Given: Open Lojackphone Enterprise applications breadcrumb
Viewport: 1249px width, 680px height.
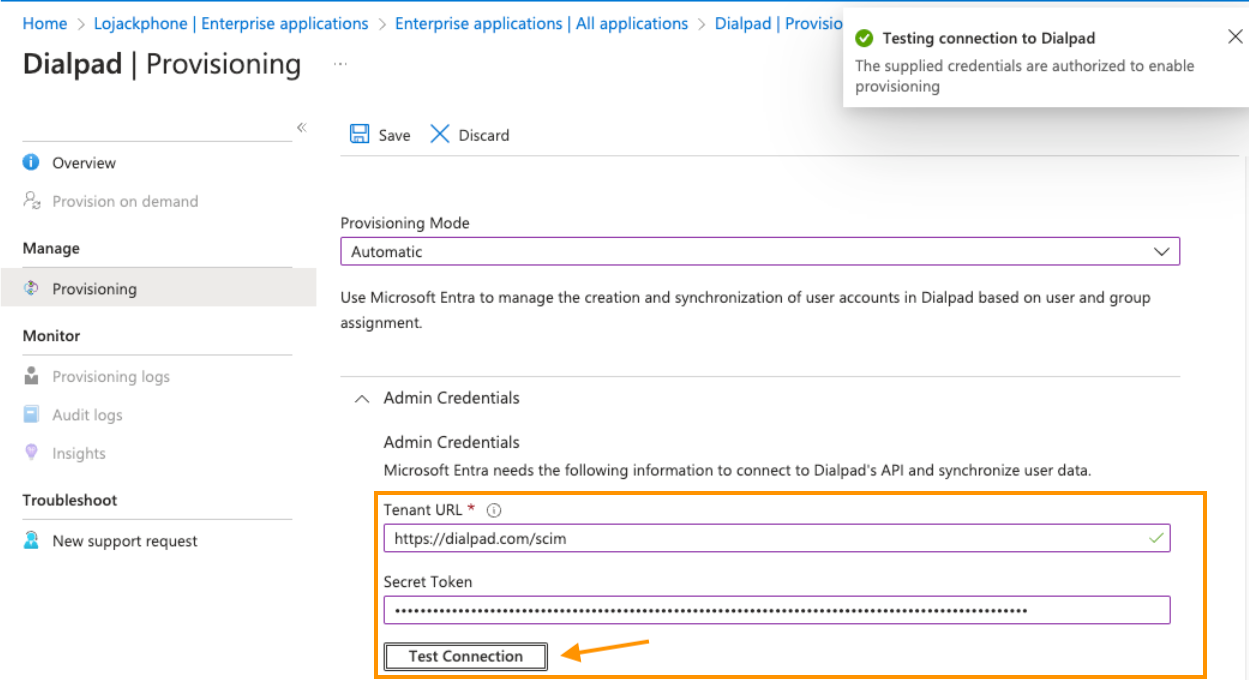Looking at the screenshot, I should [x=231, y=23].
